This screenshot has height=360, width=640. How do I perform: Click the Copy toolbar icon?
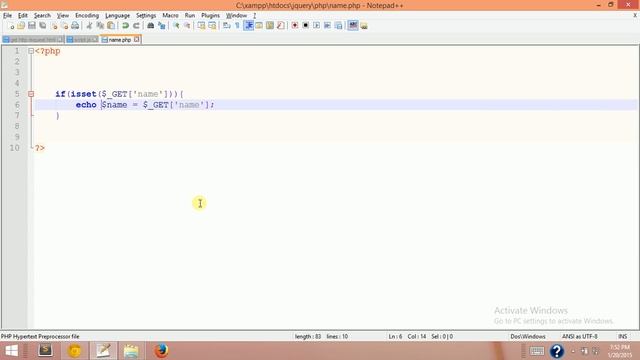pyautogui.click(x=100, y=26)
